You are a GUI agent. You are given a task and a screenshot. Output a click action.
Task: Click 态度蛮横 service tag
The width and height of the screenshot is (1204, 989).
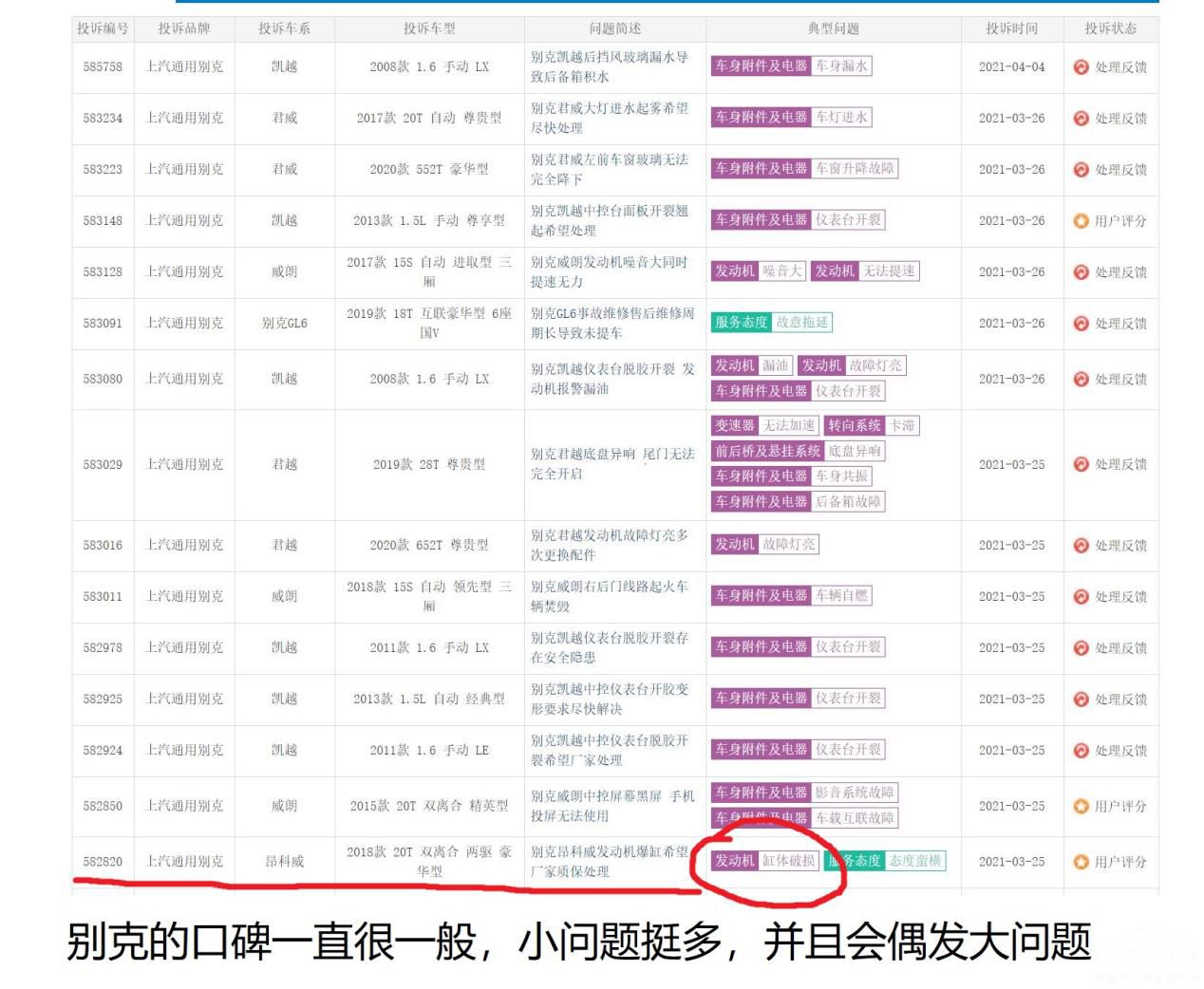click(886, 860)
